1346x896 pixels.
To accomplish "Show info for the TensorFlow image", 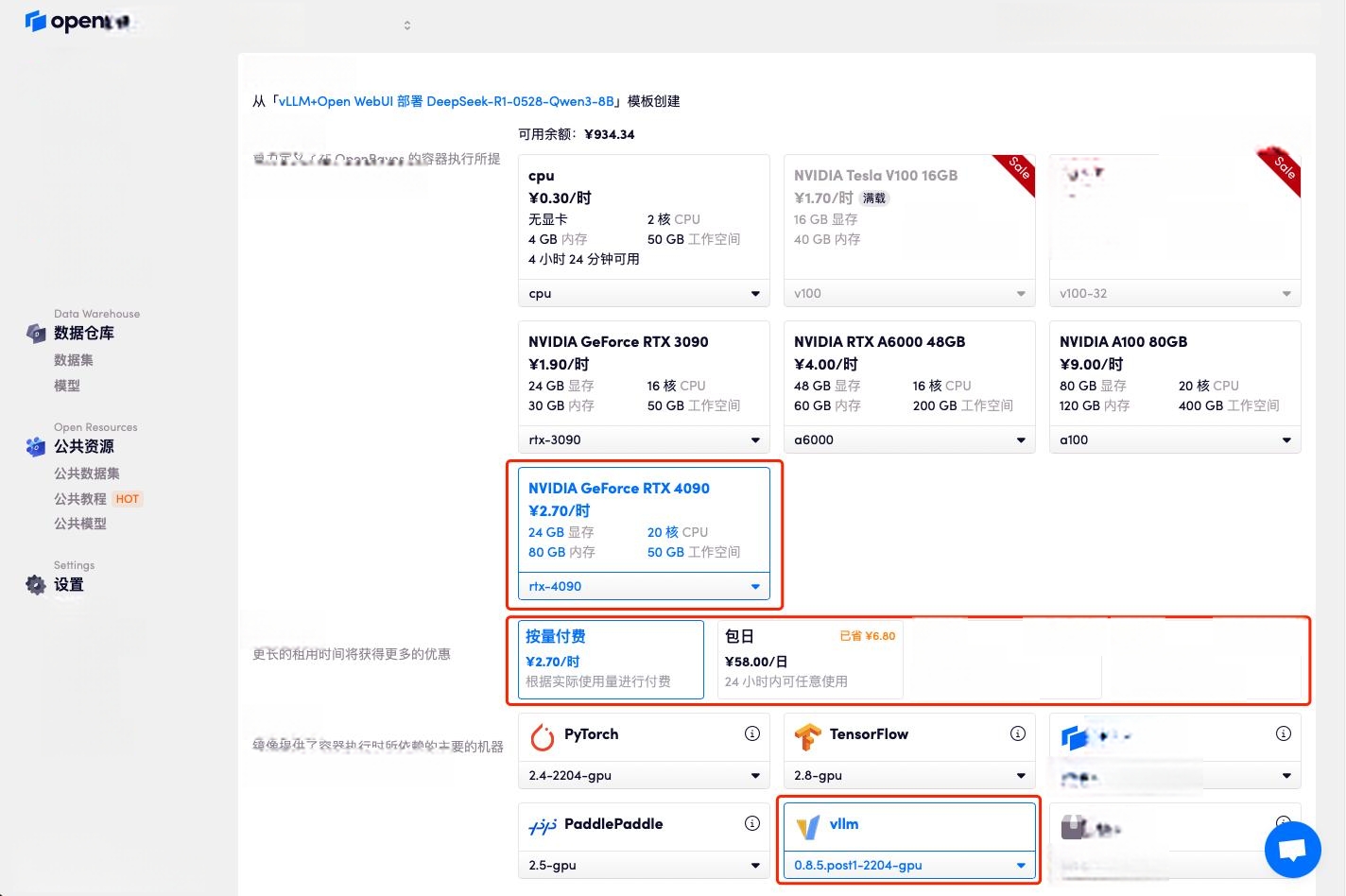I will click(x=1018, y=733).
